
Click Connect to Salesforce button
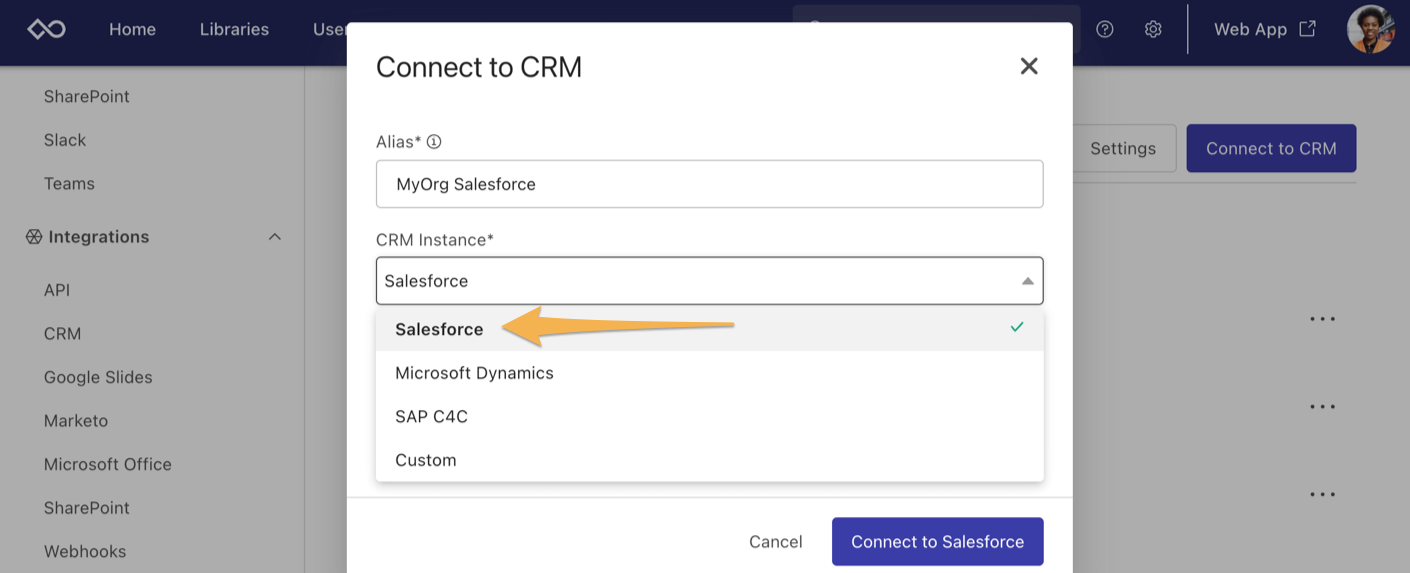937,541
